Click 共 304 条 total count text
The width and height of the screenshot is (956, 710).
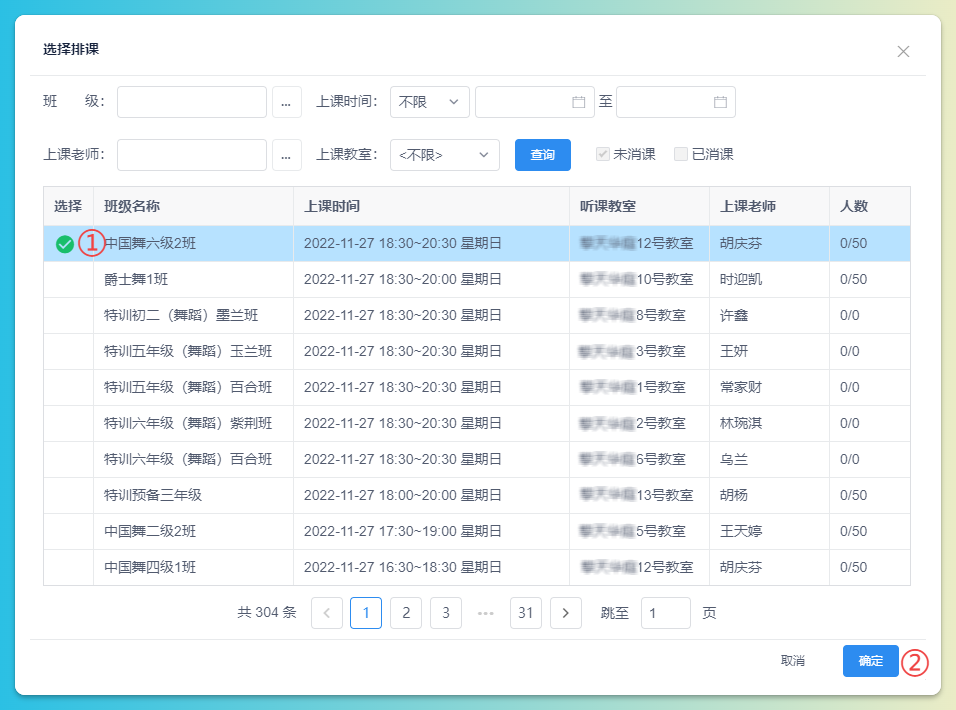tap(267, 612)
